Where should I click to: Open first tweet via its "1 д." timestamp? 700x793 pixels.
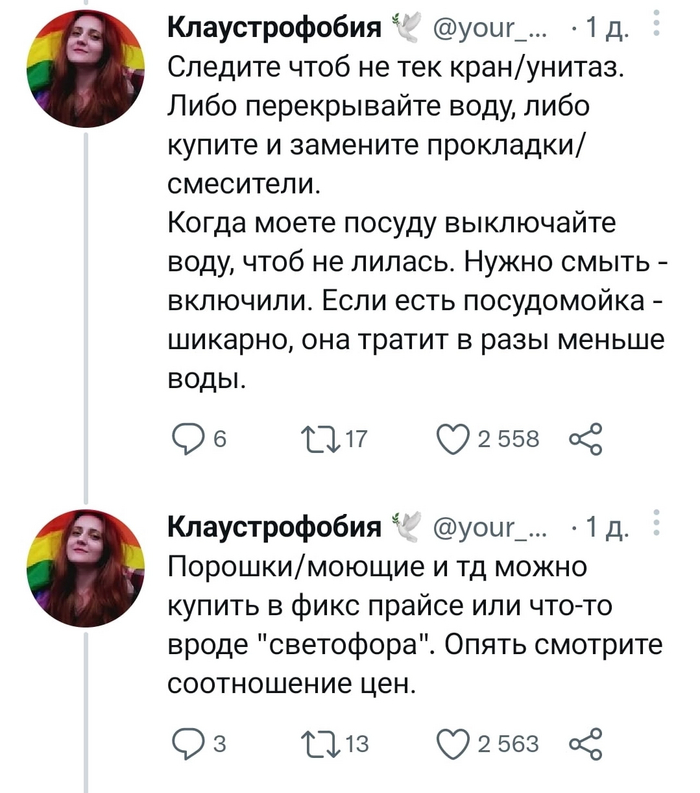click(x=606, y=30)
